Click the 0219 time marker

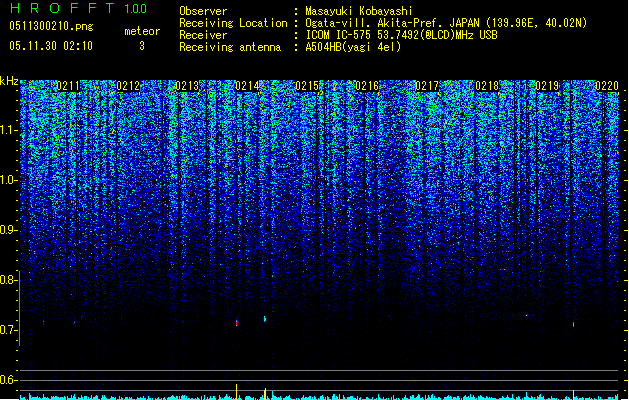tap(547, 86)
